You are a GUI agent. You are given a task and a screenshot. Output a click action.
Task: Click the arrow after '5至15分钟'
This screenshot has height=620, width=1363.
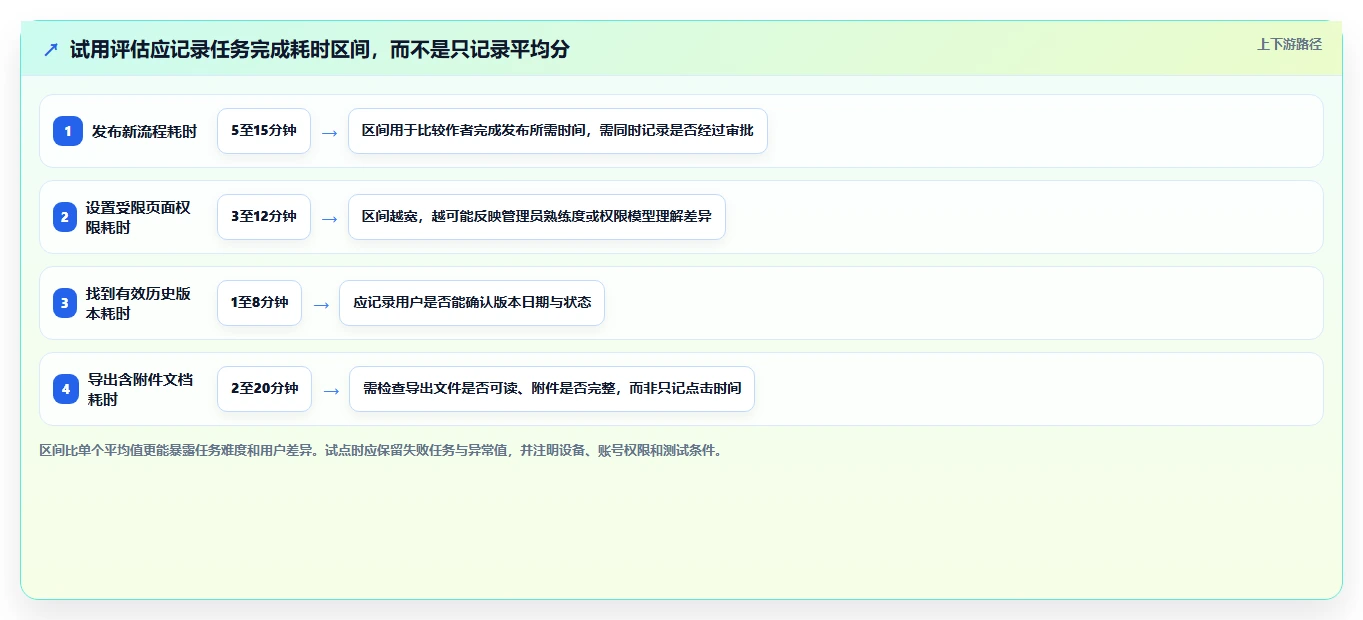tap(329, 132)
